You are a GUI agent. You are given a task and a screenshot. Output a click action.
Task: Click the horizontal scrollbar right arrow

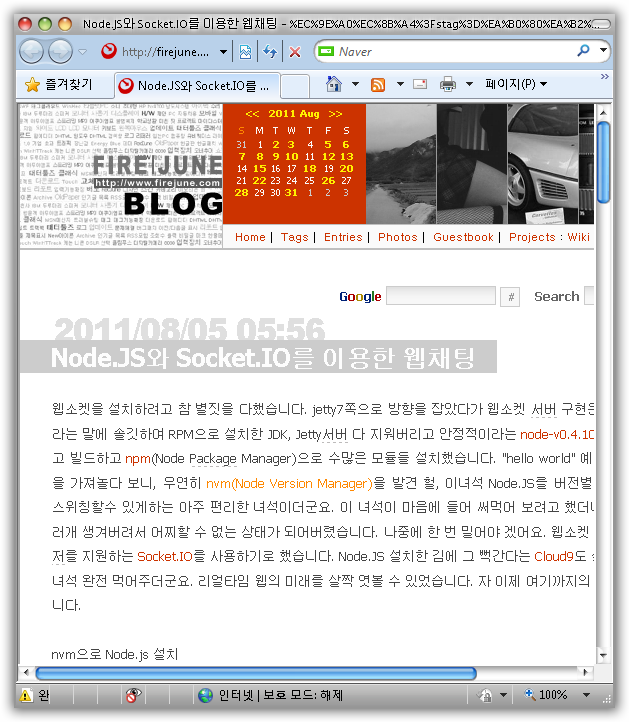click(x=585, y=672)
